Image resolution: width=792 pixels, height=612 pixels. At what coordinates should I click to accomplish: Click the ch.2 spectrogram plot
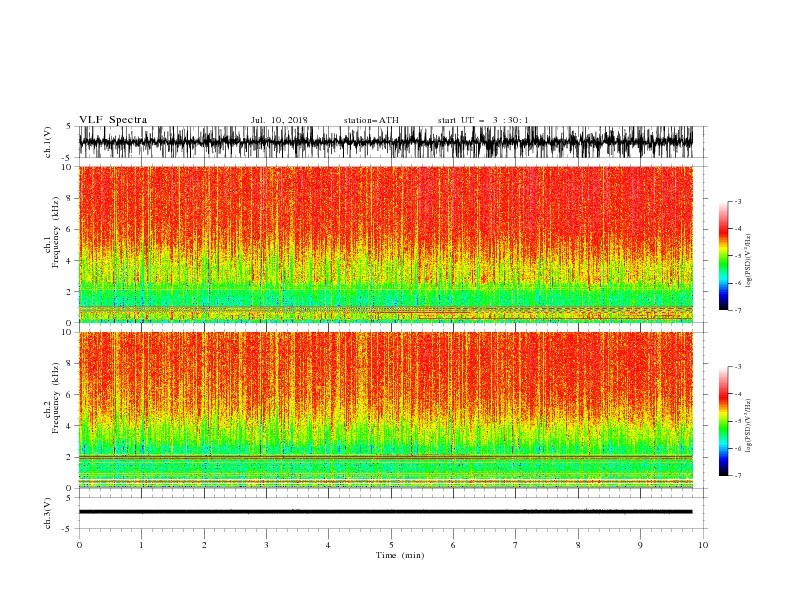(385, 410)
